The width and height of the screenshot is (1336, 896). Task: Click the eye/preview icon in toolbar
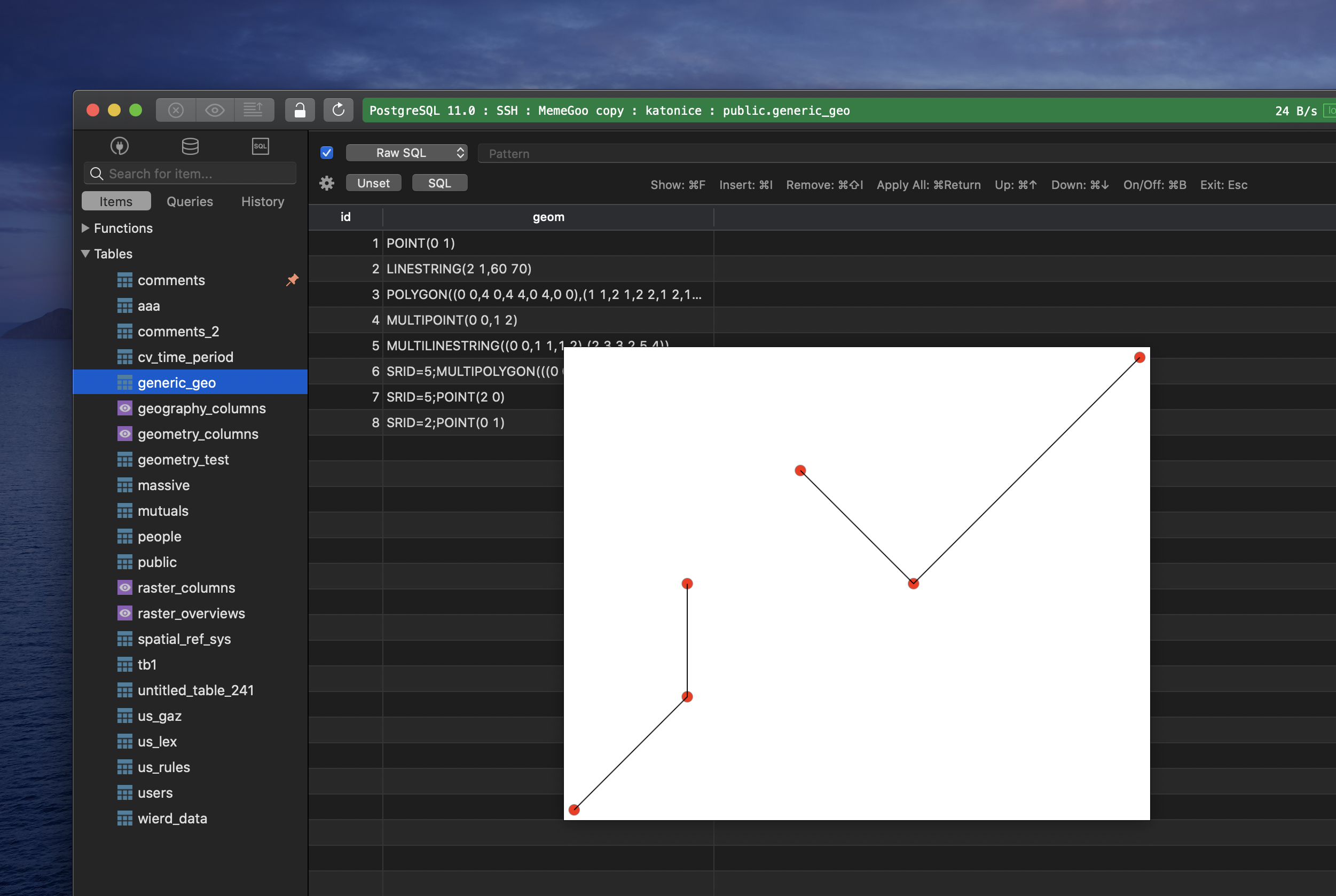pyautogui.click(x=215, y=110)
